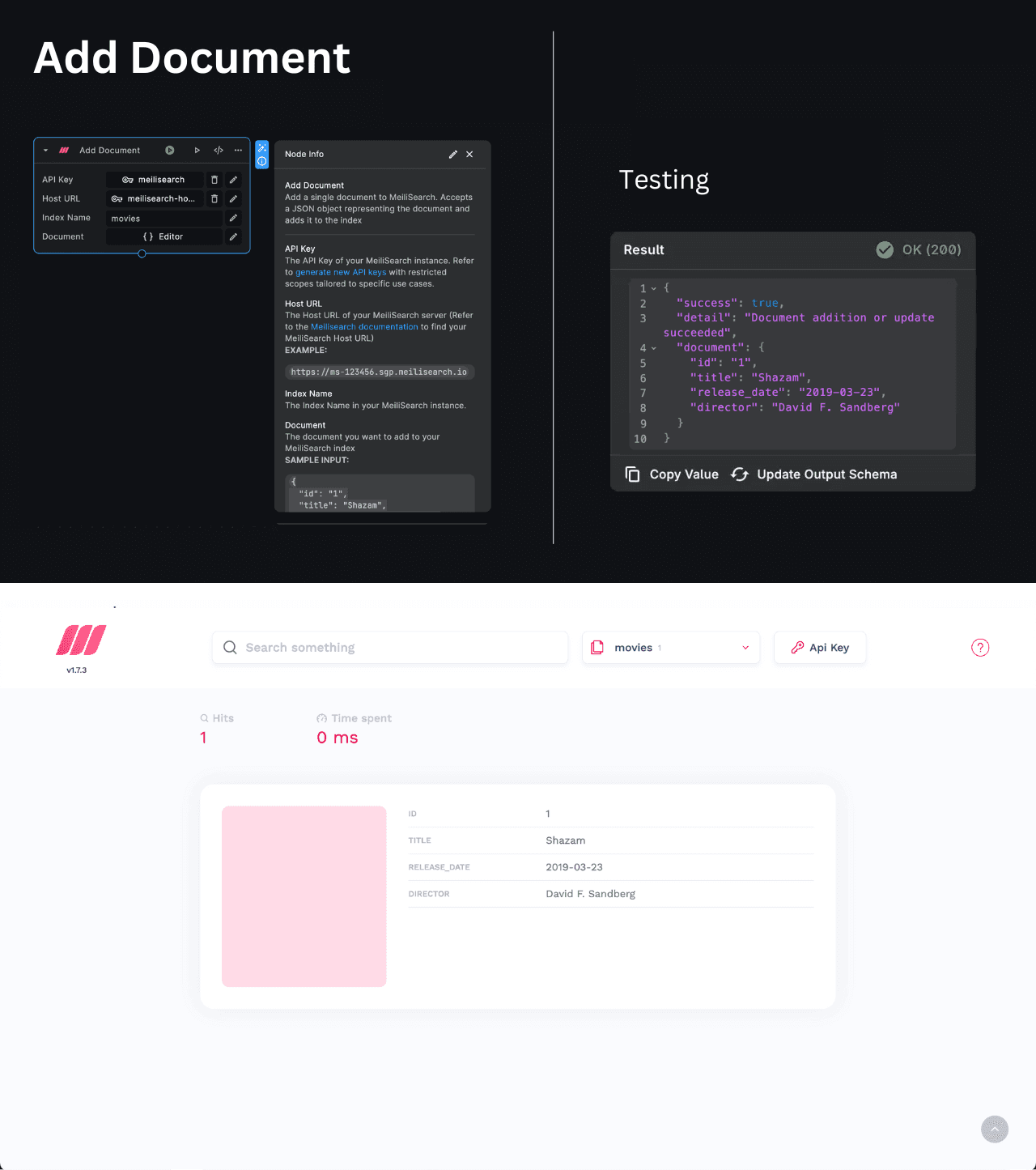
Task: Click the Shazam title value
Action: [x=566, y=840]
